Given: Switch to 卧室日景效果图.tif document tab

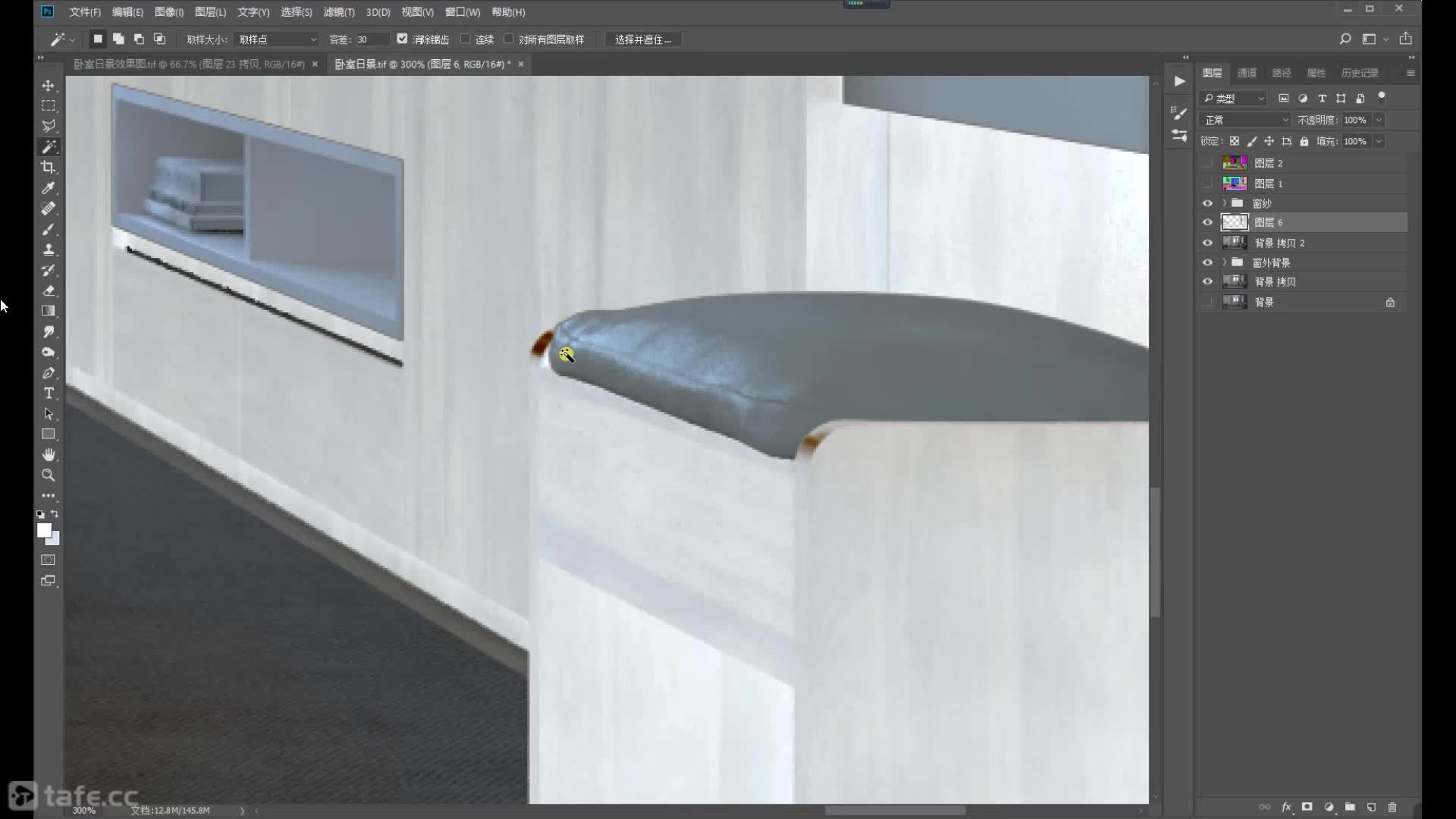Looking at the screenshot, I should (189, 64).
